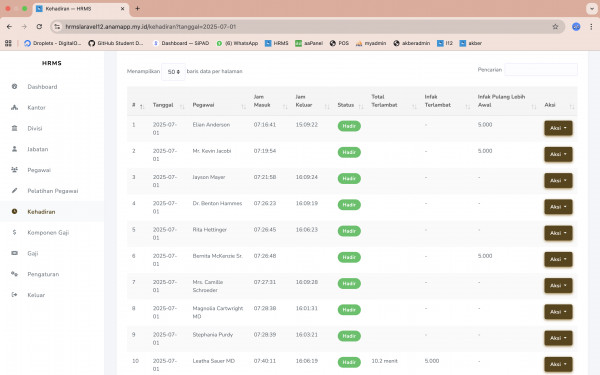This screenshot has height=375, width=600.
Task: Select the Kehadiran — HRMS browser tab
Action: (80, 8)
